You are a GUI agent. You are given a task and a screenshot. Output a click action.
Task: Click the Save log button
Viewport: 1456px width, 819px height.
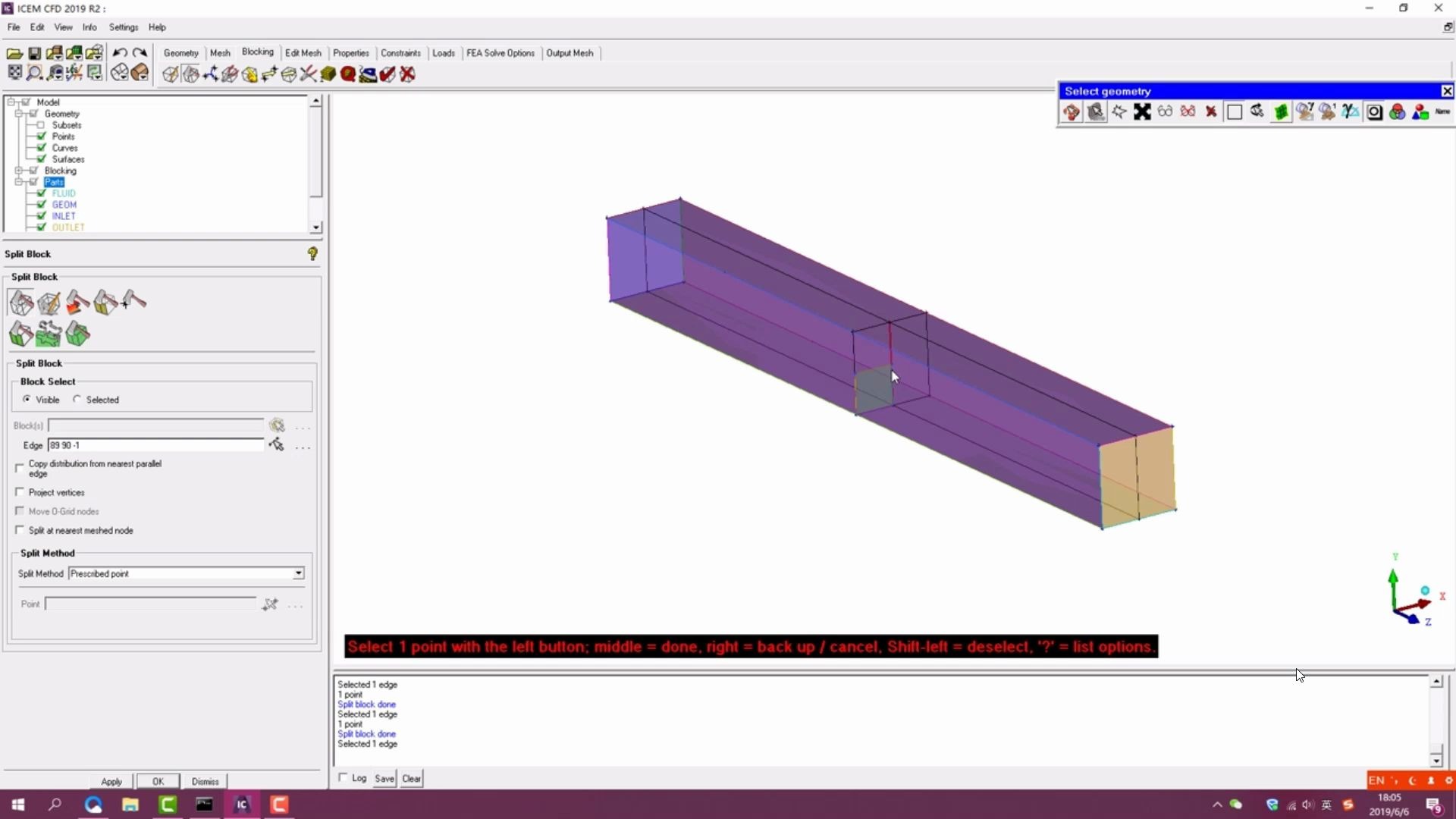(384, 778)
